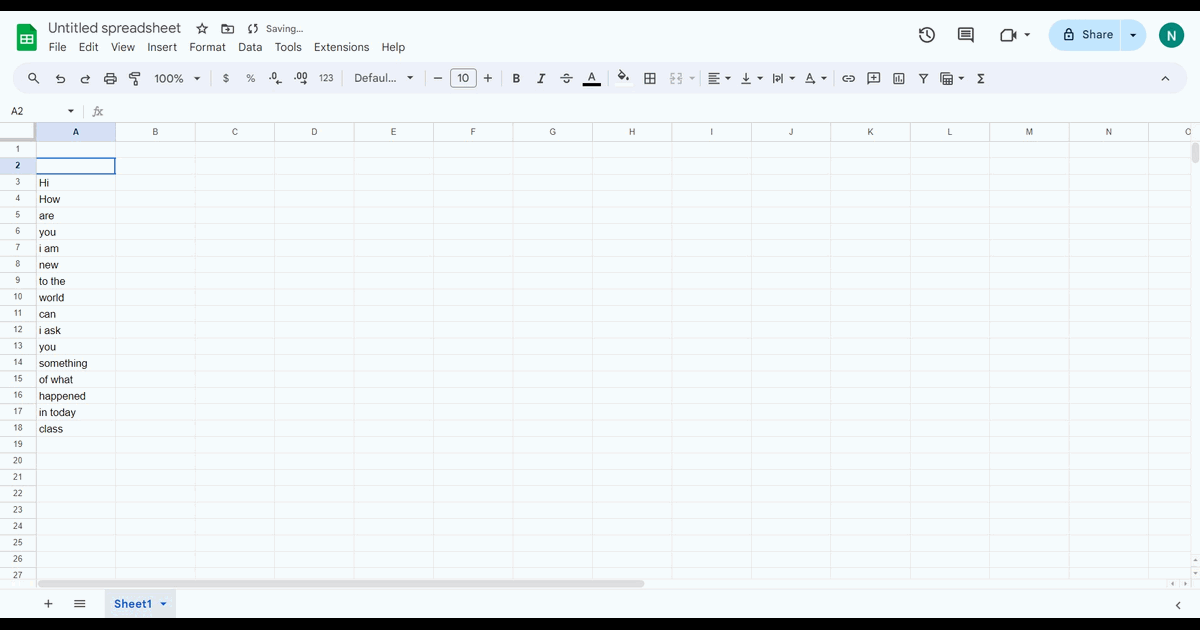
Task: Add a new sheet with plus button
Action: point(48,604)
